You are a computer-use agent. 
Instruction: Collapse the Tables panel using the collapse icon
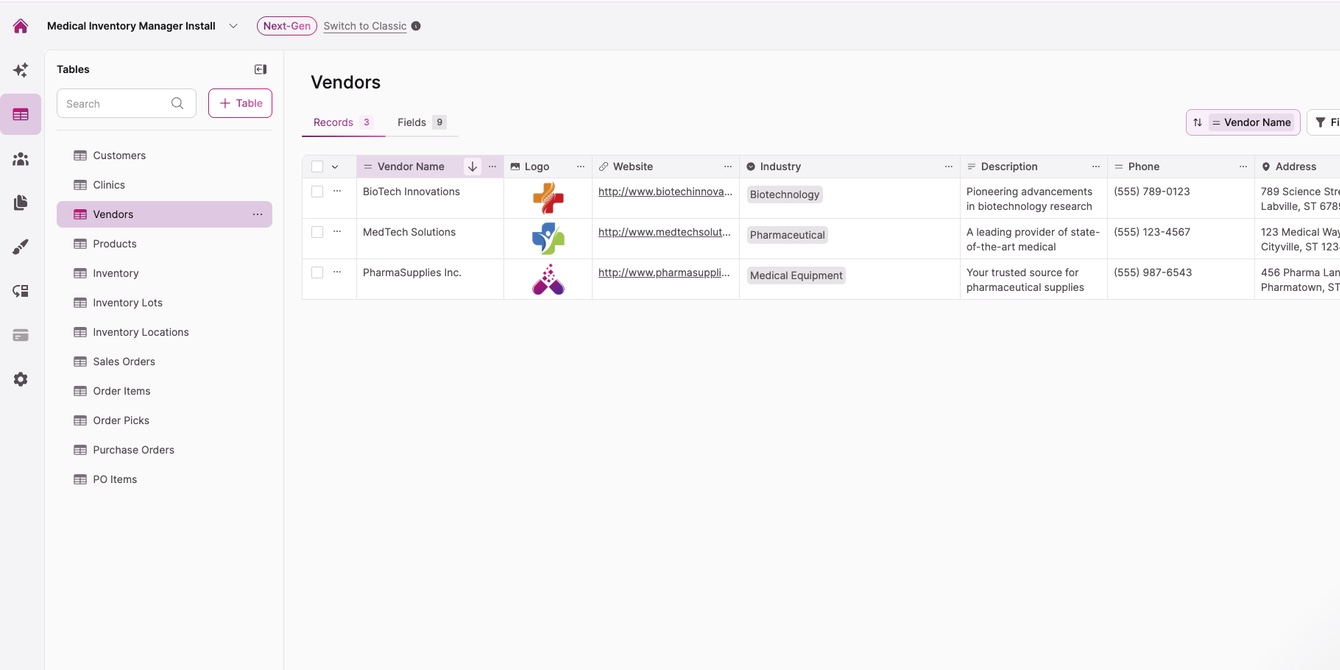260,69
